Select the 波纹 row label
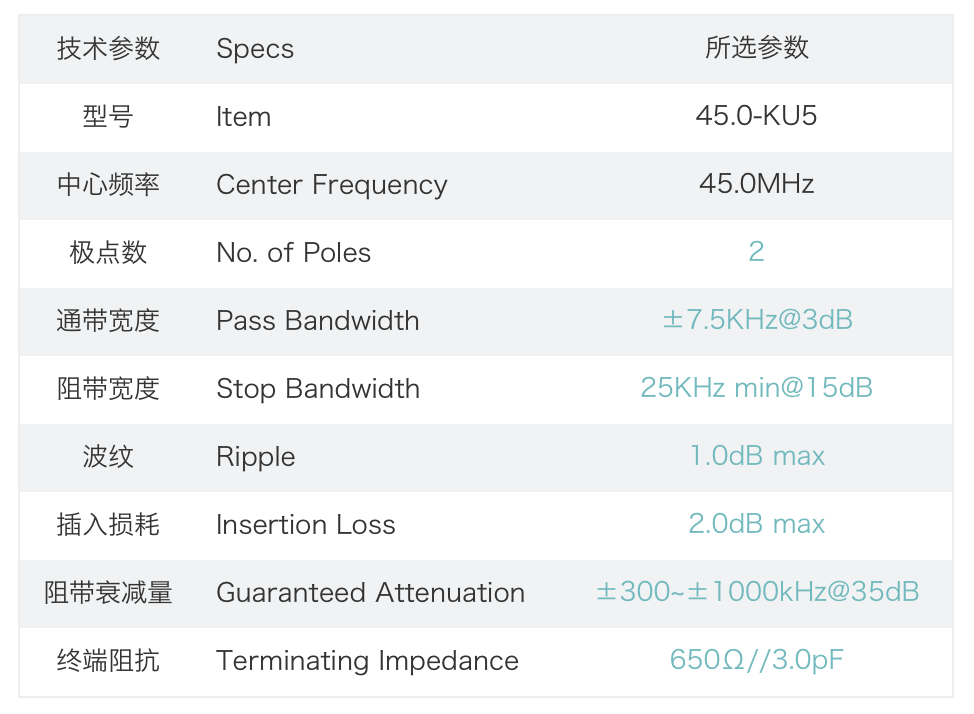Image resolution: width=974 pixels, height=714 pixels. (108, 456)
